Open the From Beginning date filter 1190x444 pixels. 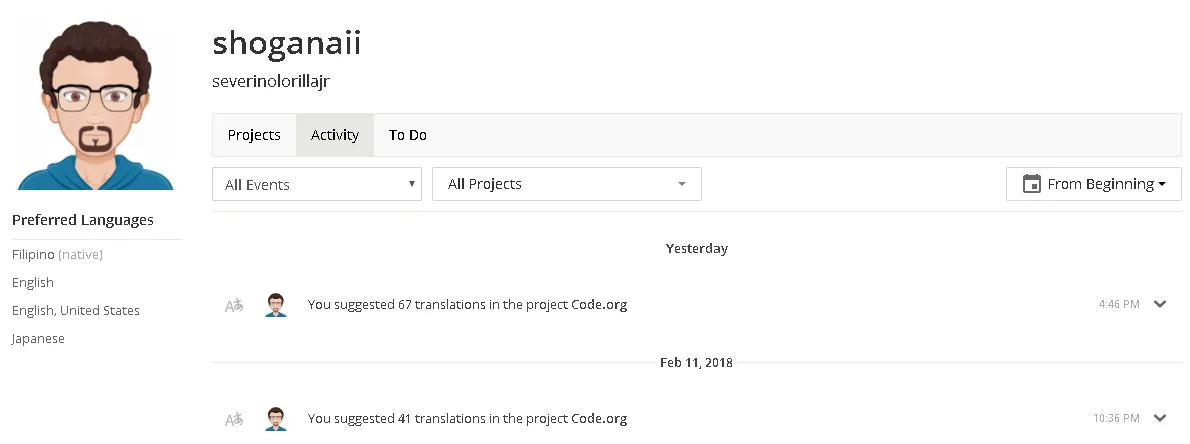click(x=1094, y=184)
